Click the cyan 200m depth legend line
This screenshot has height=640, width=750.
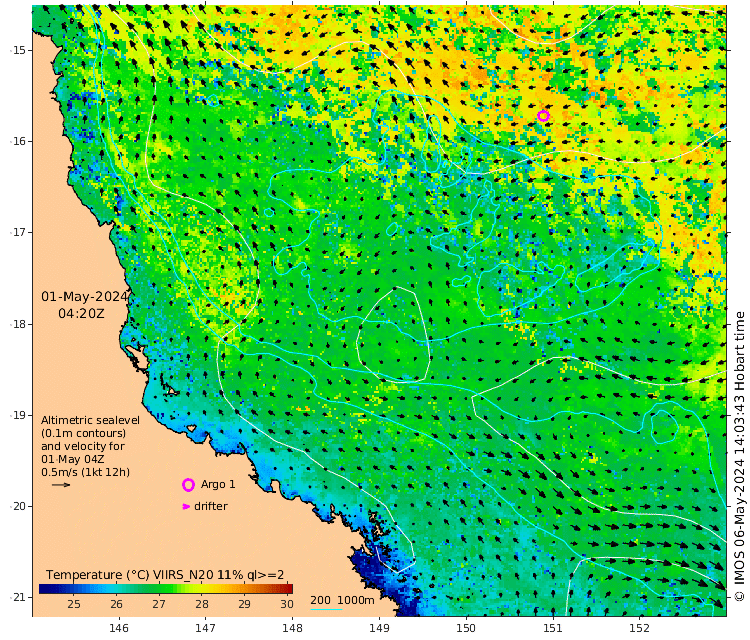click(326, 609)
